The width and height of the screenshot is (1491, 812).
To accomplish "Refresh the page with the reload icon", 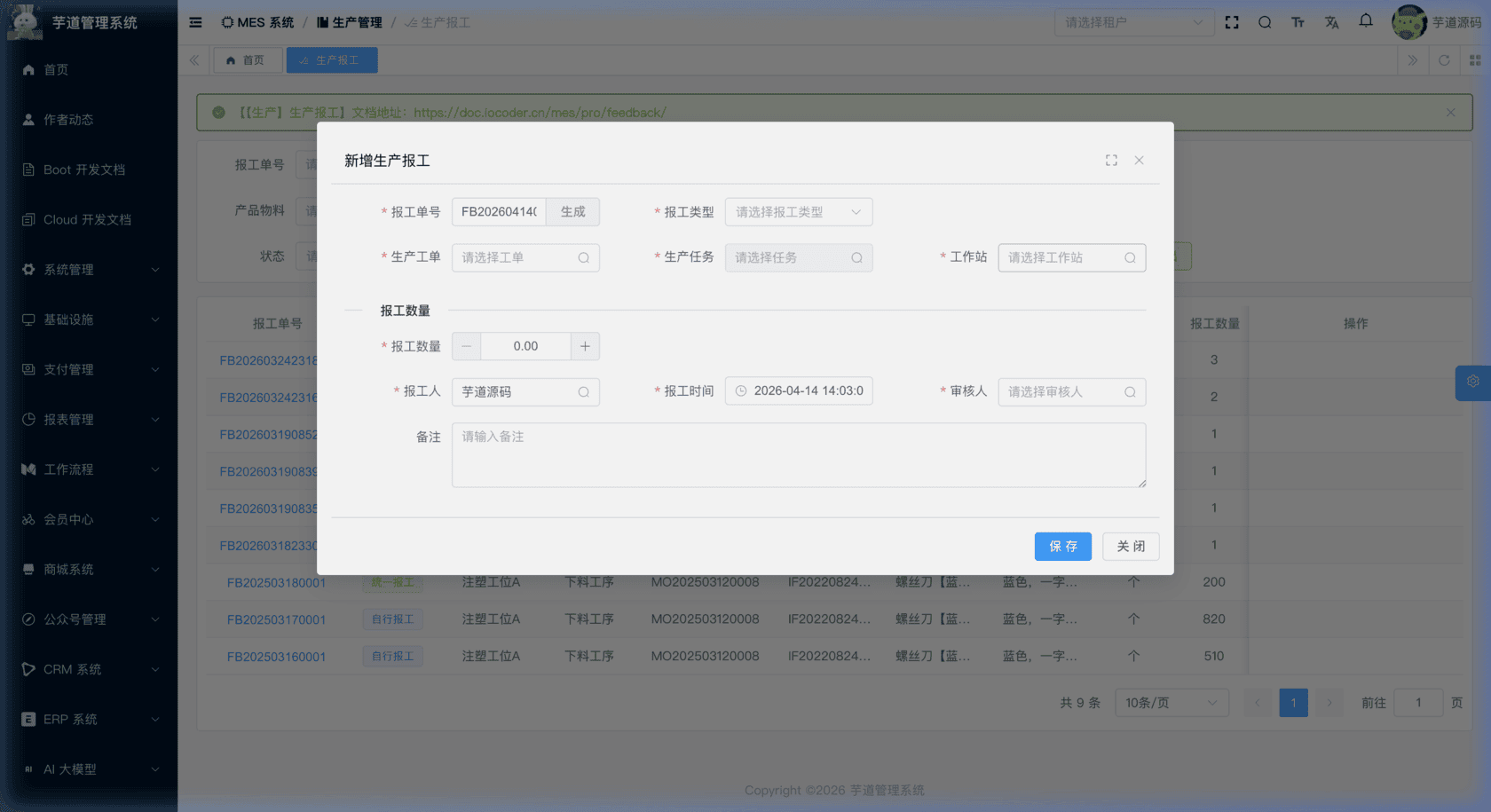I will [1444, 60].
